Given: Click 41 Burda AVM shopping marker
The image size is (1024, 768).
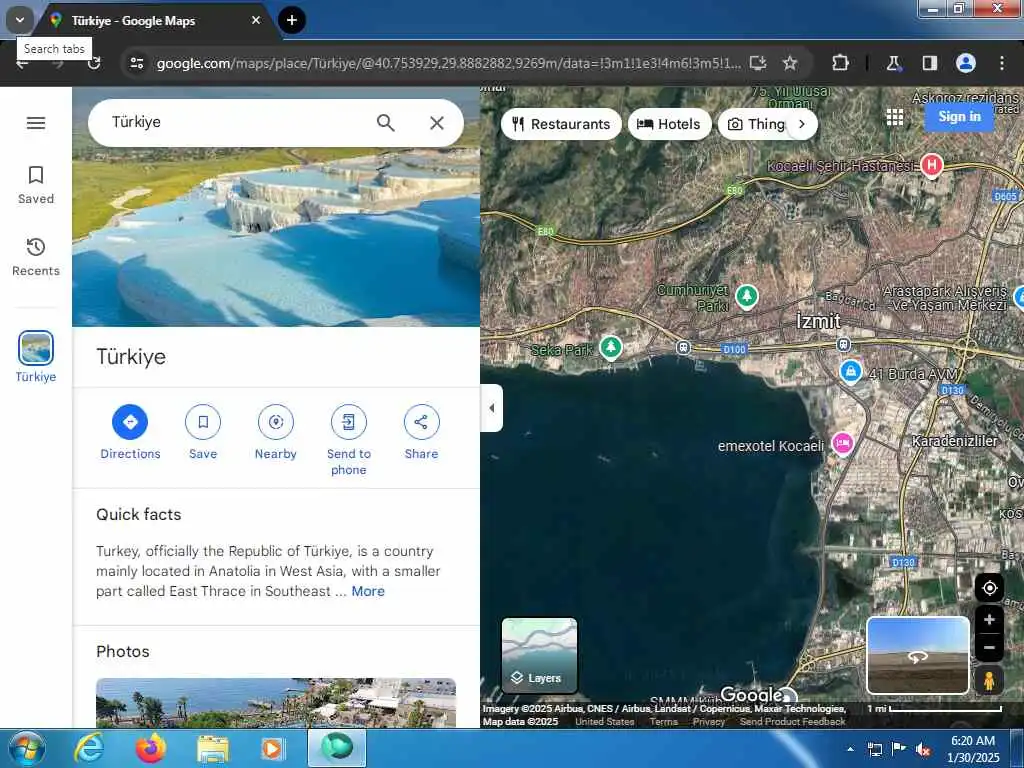Looking at the screenshot, I should click(x=850, y=372).
